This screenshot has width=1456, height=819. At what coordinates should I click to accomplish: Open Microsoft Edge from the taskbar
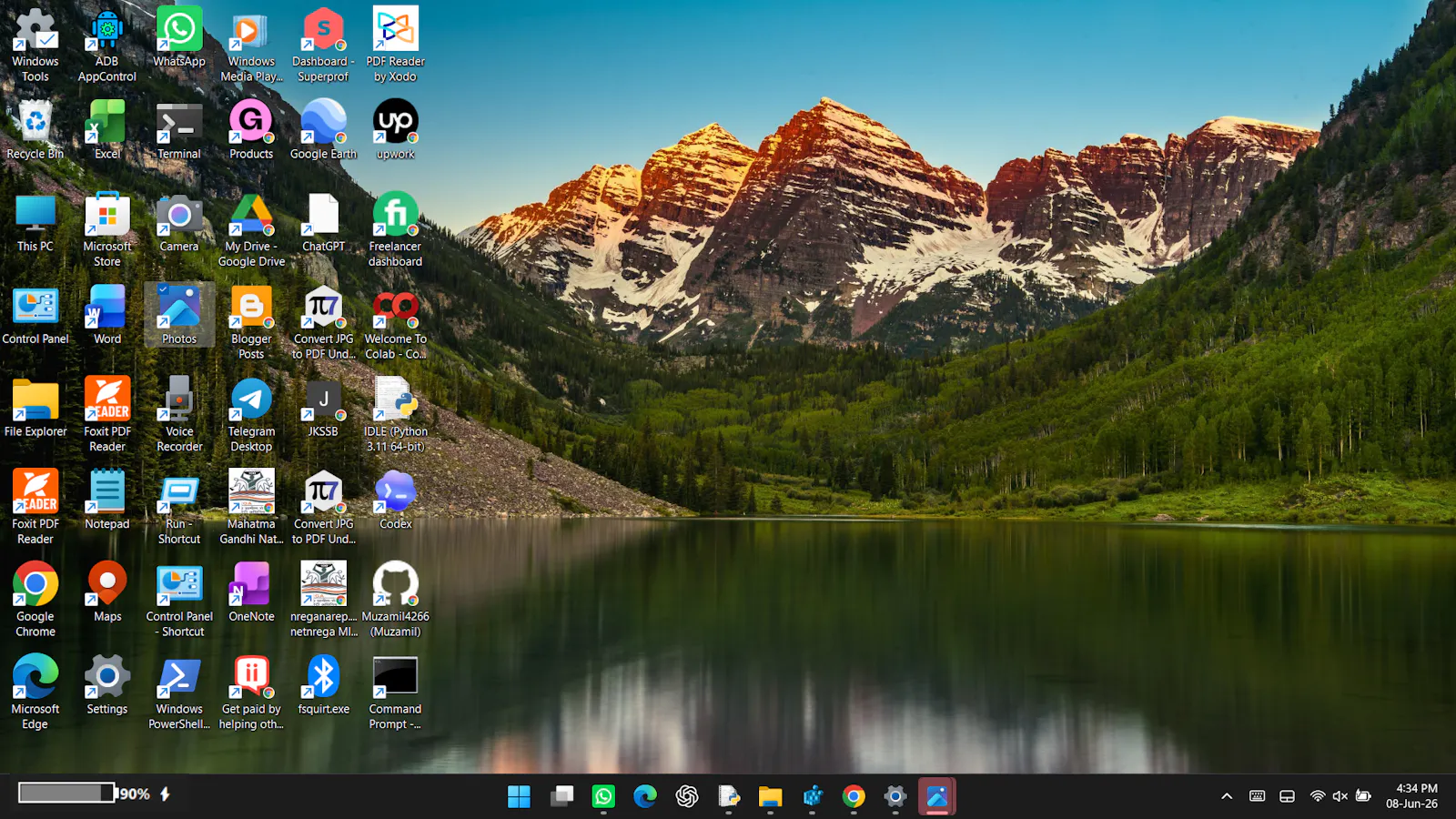pyautogui.click(x=645, y=797)
